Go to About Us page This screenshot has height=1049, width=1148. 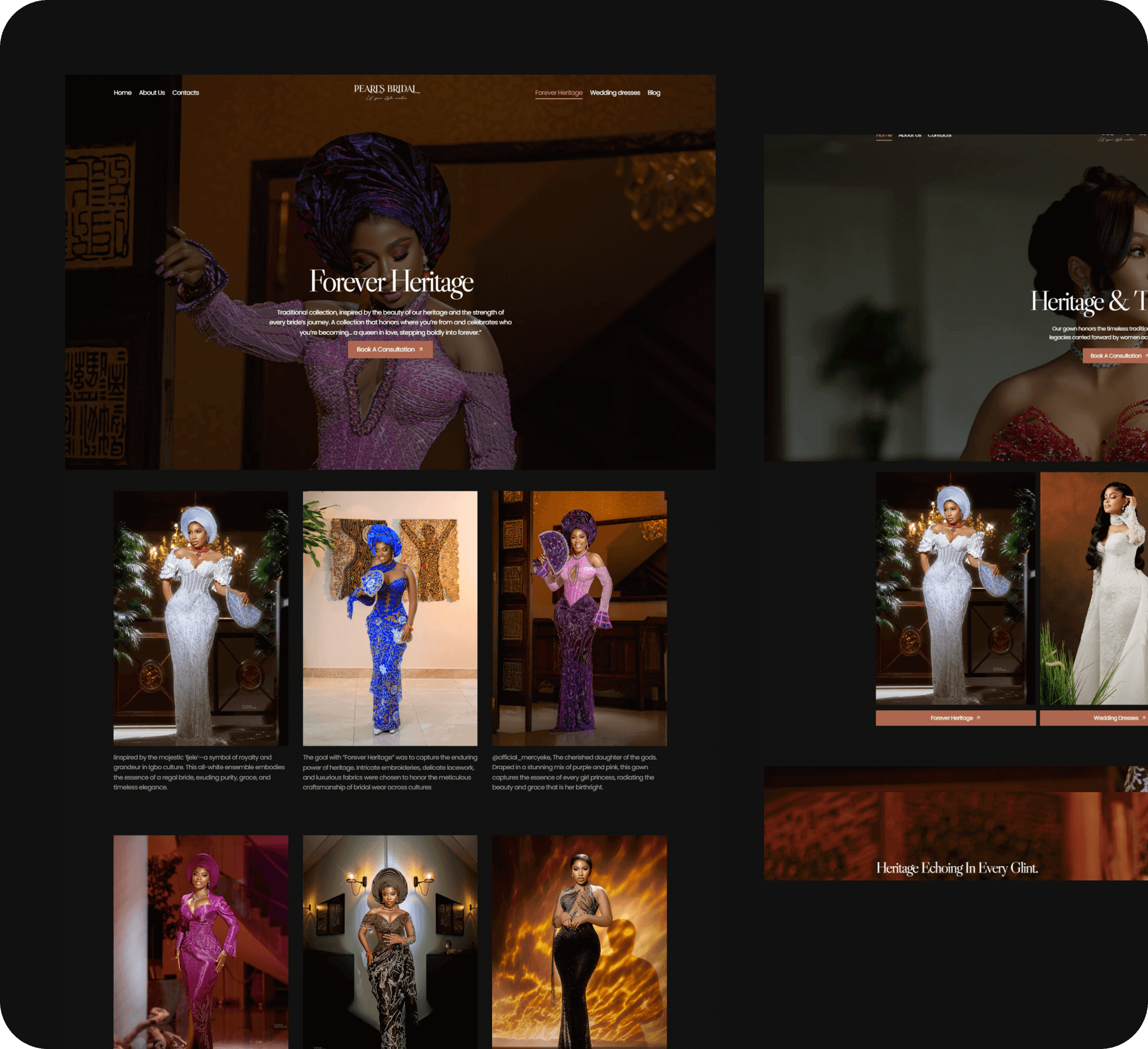(x=152, y=93)
